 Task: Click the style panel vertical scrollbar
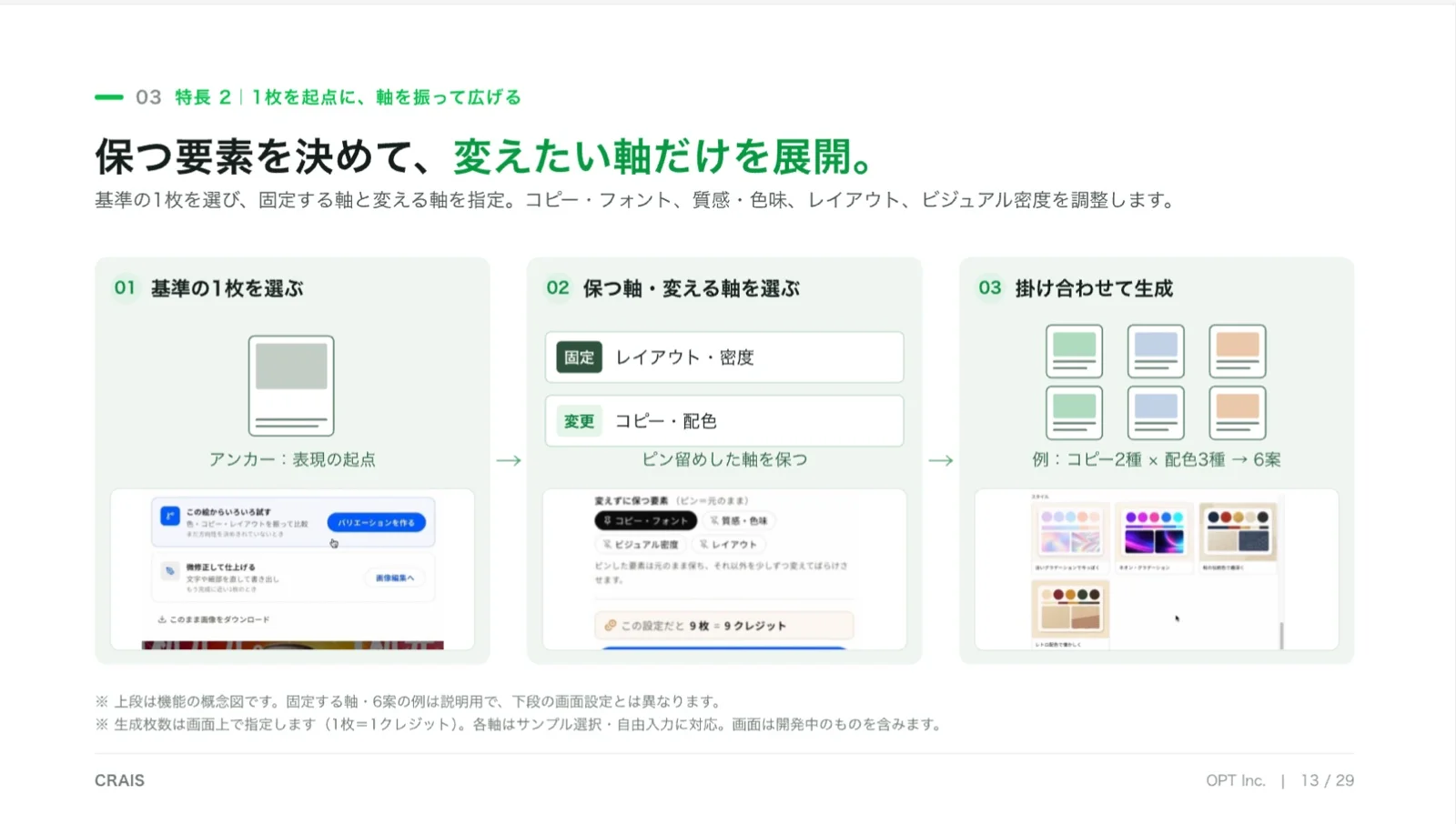1281,635
